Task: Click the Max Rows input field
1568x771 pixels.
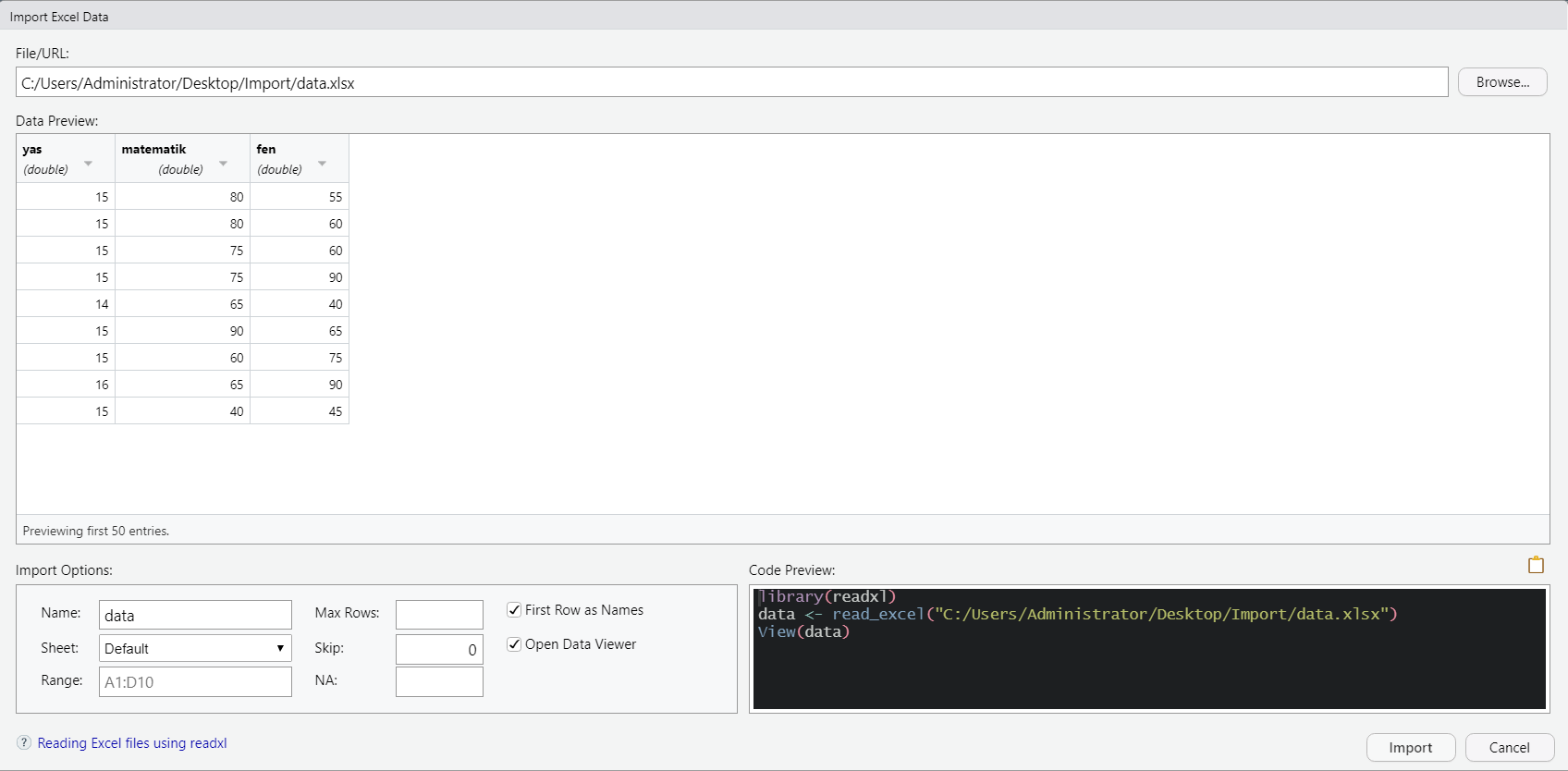Action: 439,615
